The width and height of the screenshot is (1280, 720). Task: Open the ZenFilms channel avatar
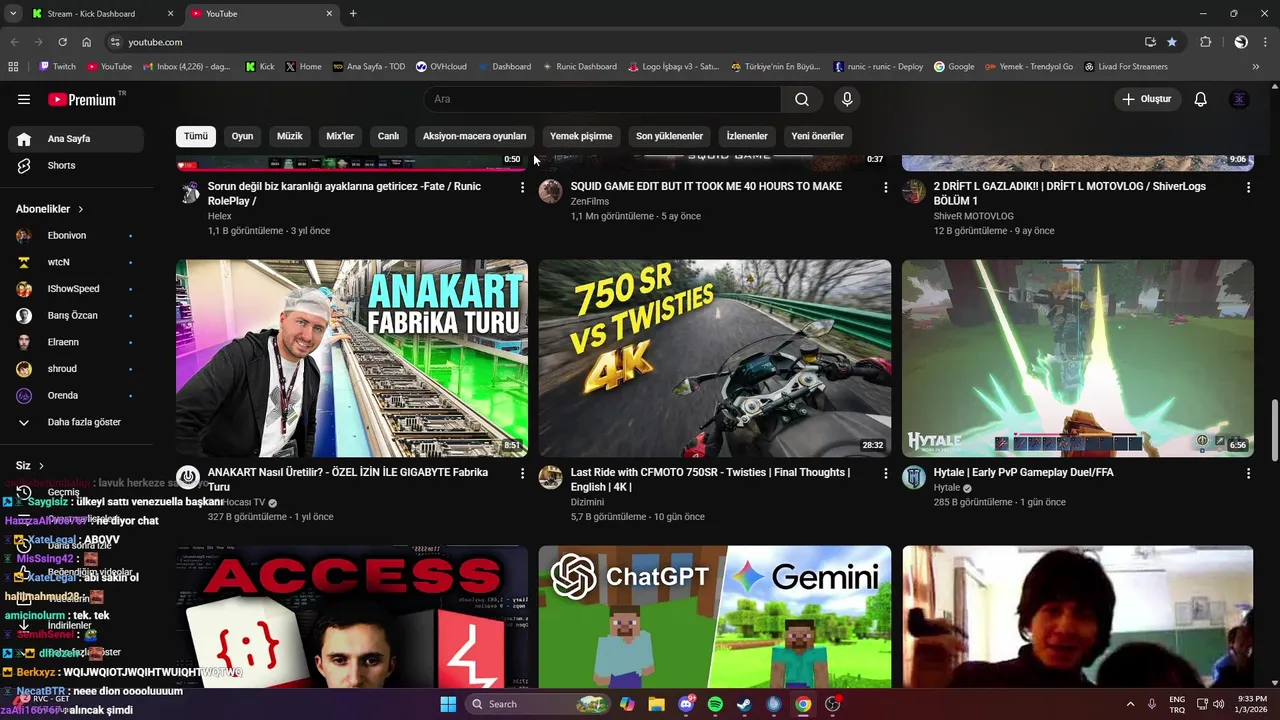[551, 191]
